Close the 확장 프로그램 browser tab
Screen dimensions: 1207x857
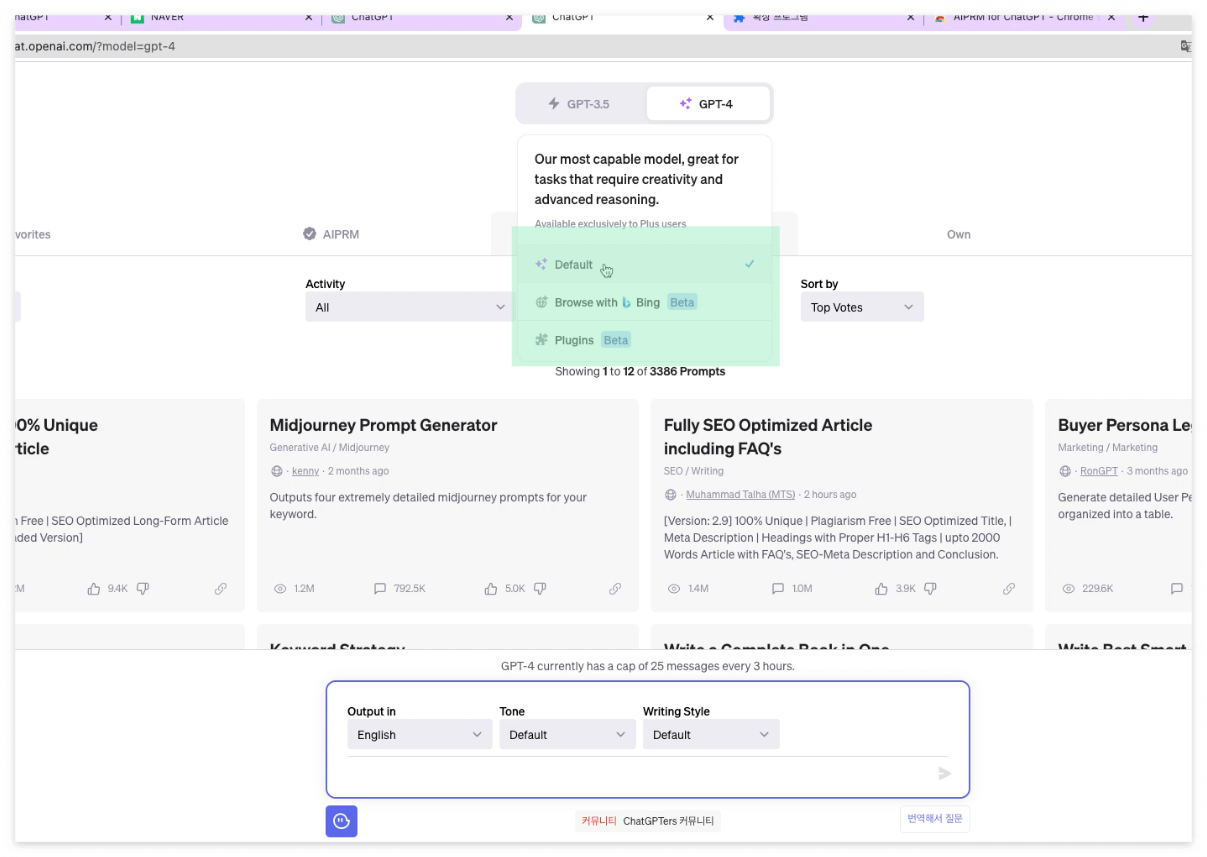(910, 17)
